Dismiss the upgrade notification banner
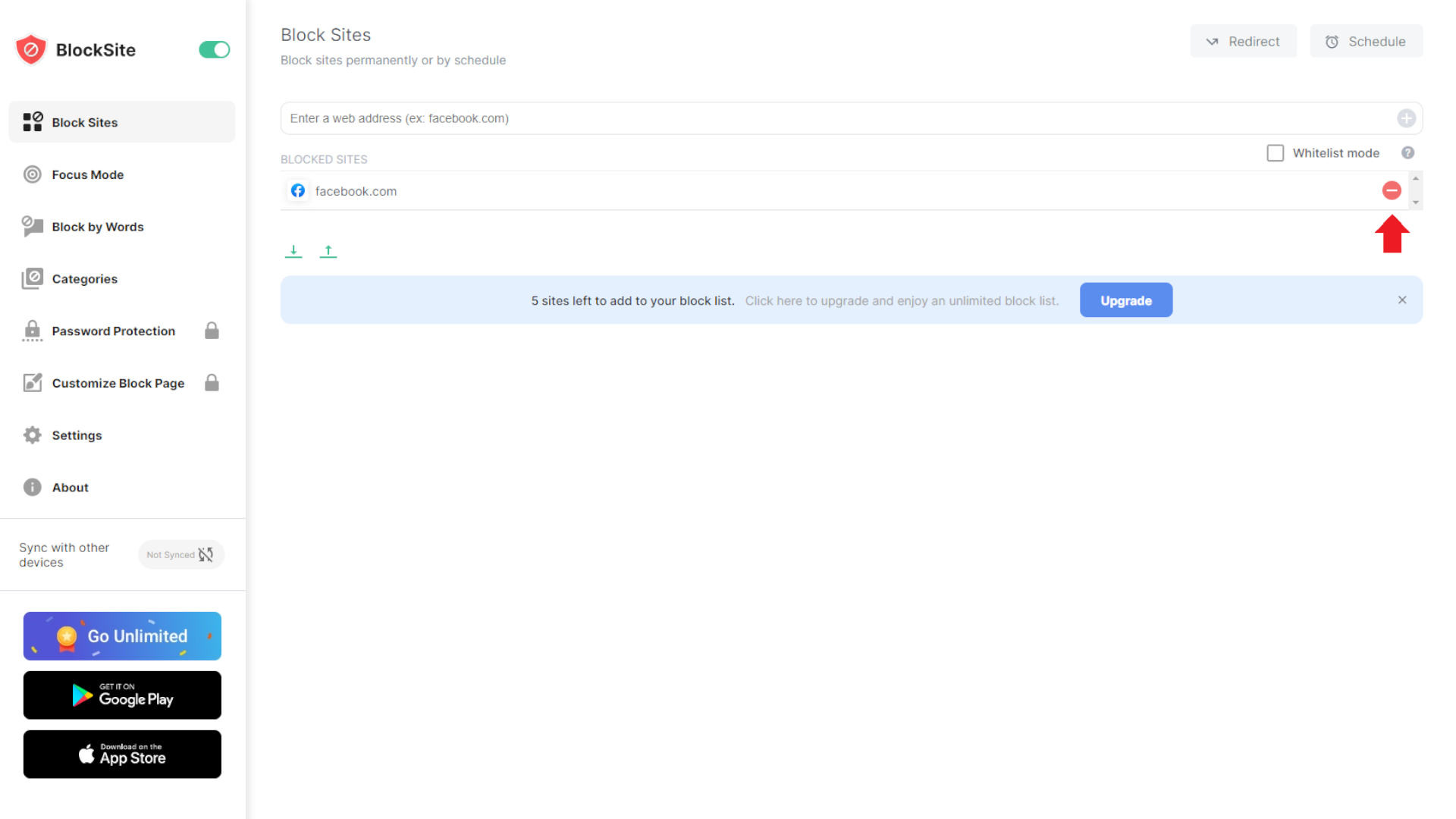 tap(1402, 300)
